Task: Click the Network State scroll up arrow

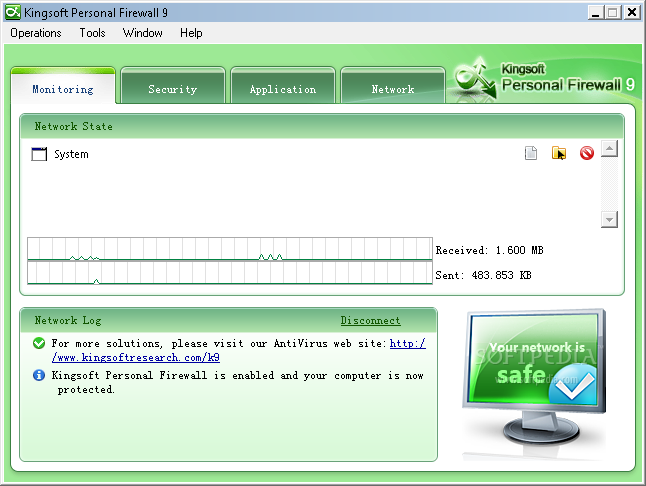Action: pyautogui.click(x=609, y=149)
